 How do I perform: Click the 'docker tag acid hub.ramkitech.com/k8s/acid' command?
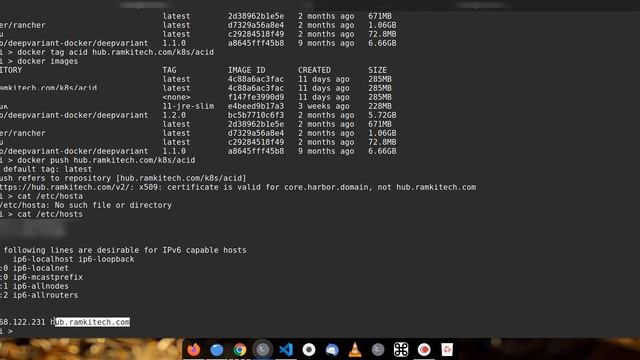(116, 52)
